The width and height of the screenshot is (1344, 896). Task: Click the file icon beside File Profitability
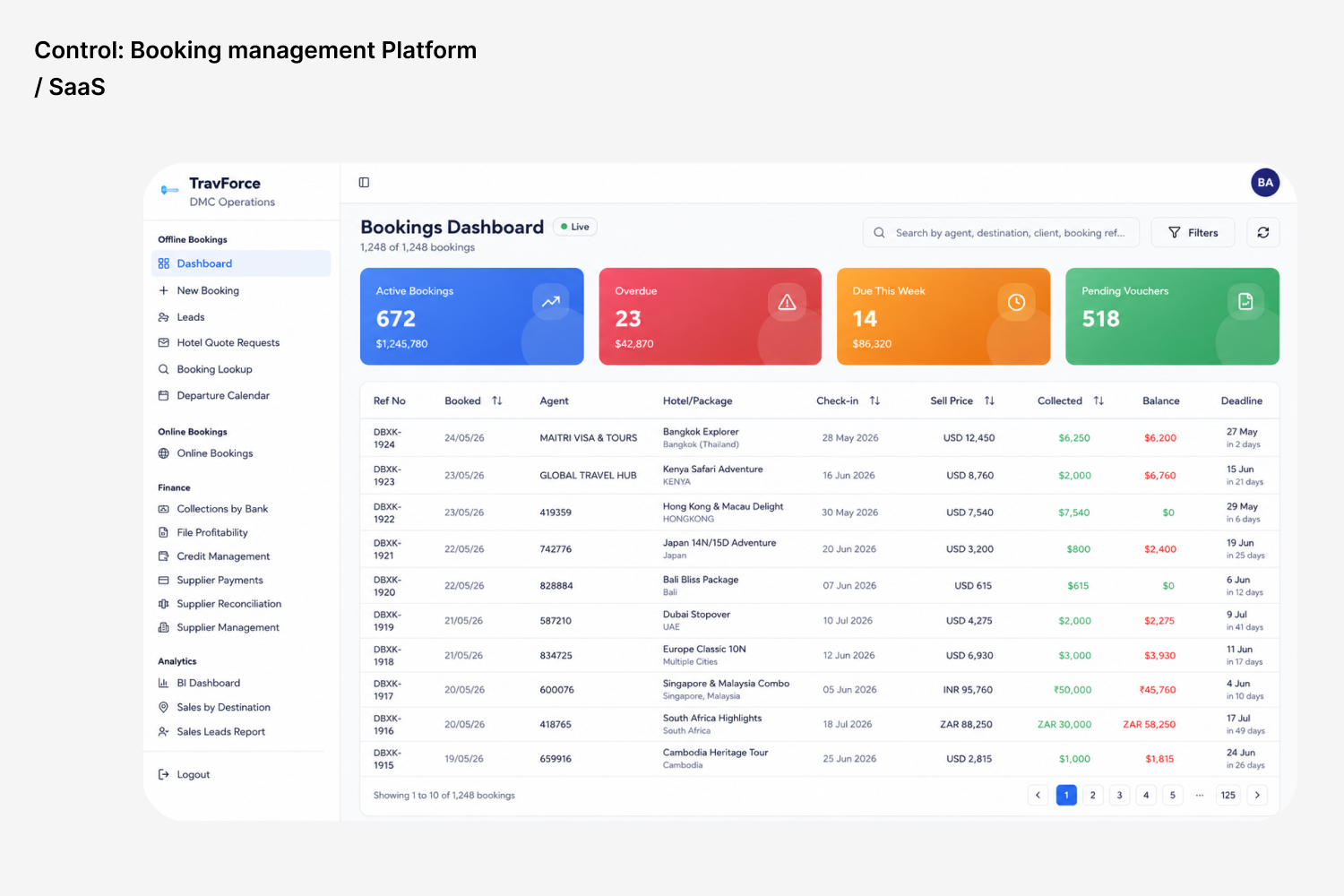164,532
